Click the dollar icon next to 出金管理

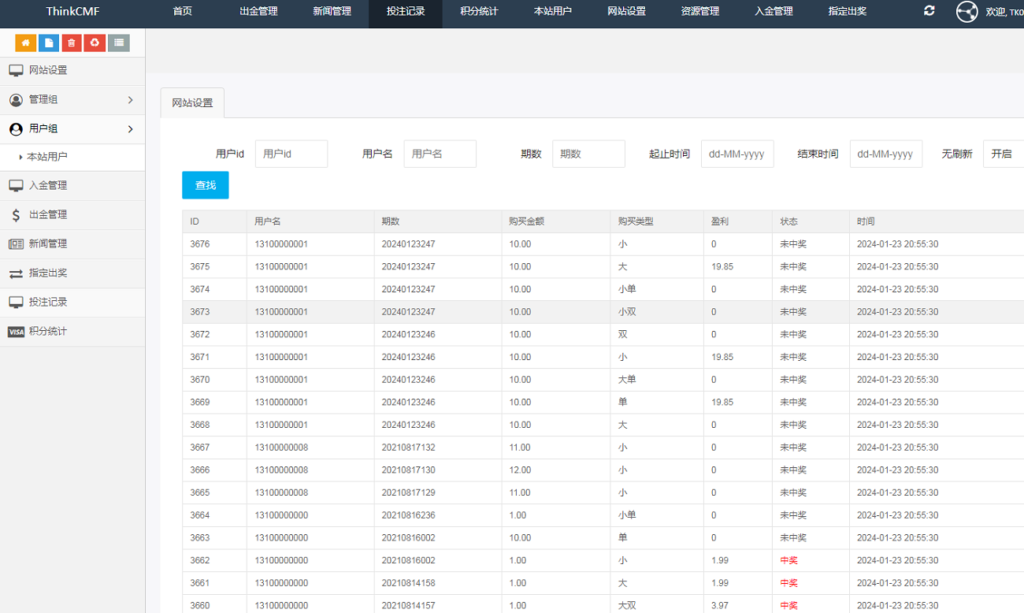tap(14, 213)
